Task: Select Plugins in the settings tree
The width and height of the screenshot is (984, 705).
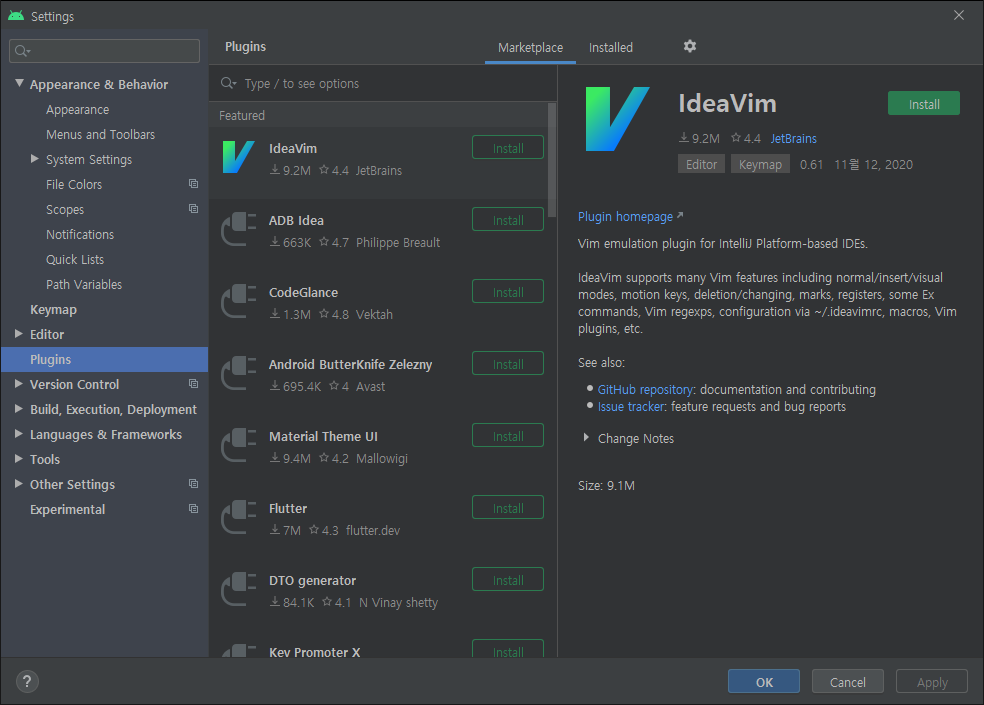Action: tap(104, 359)
